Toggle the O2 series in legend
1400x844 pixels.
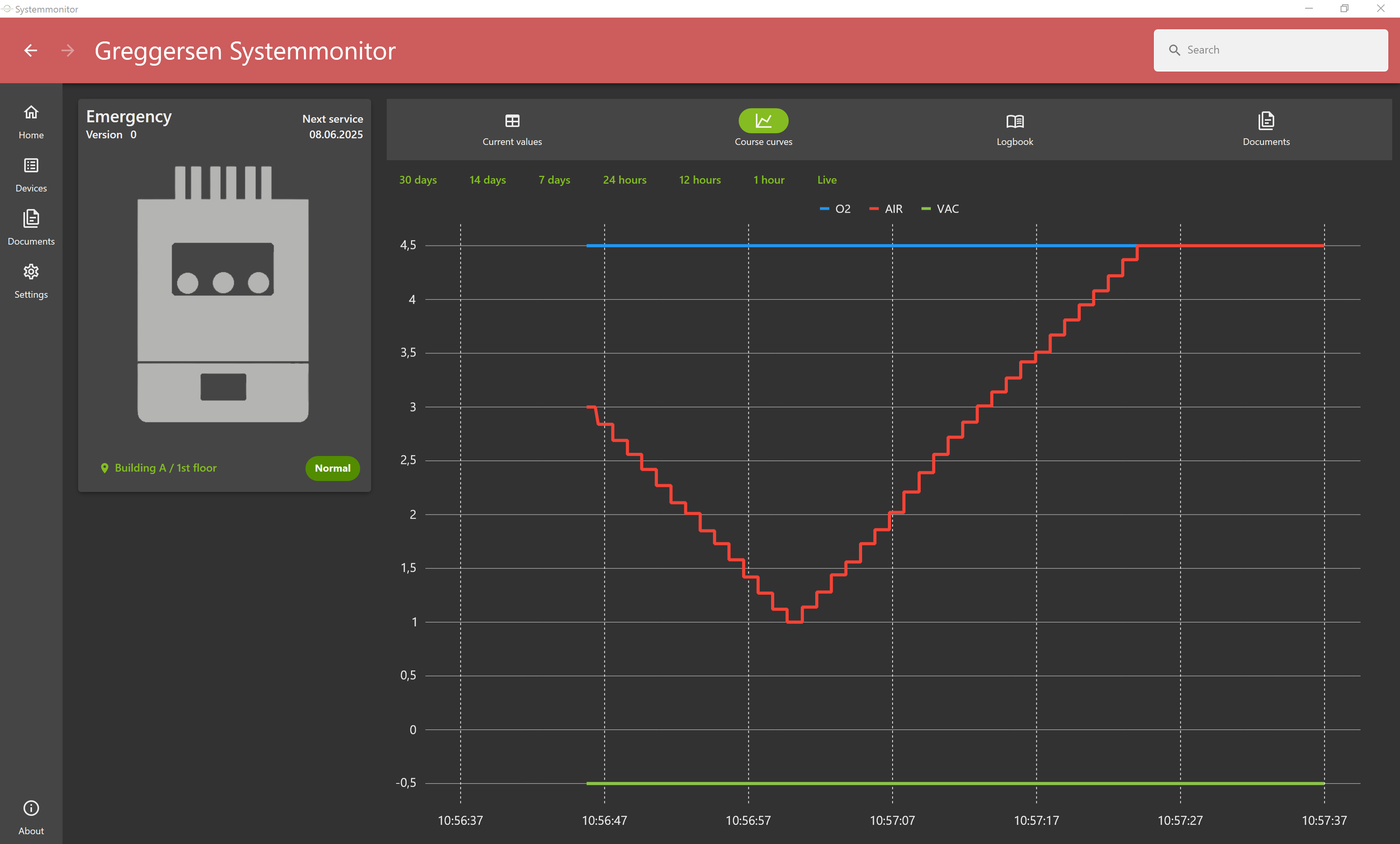pos(835,209)
